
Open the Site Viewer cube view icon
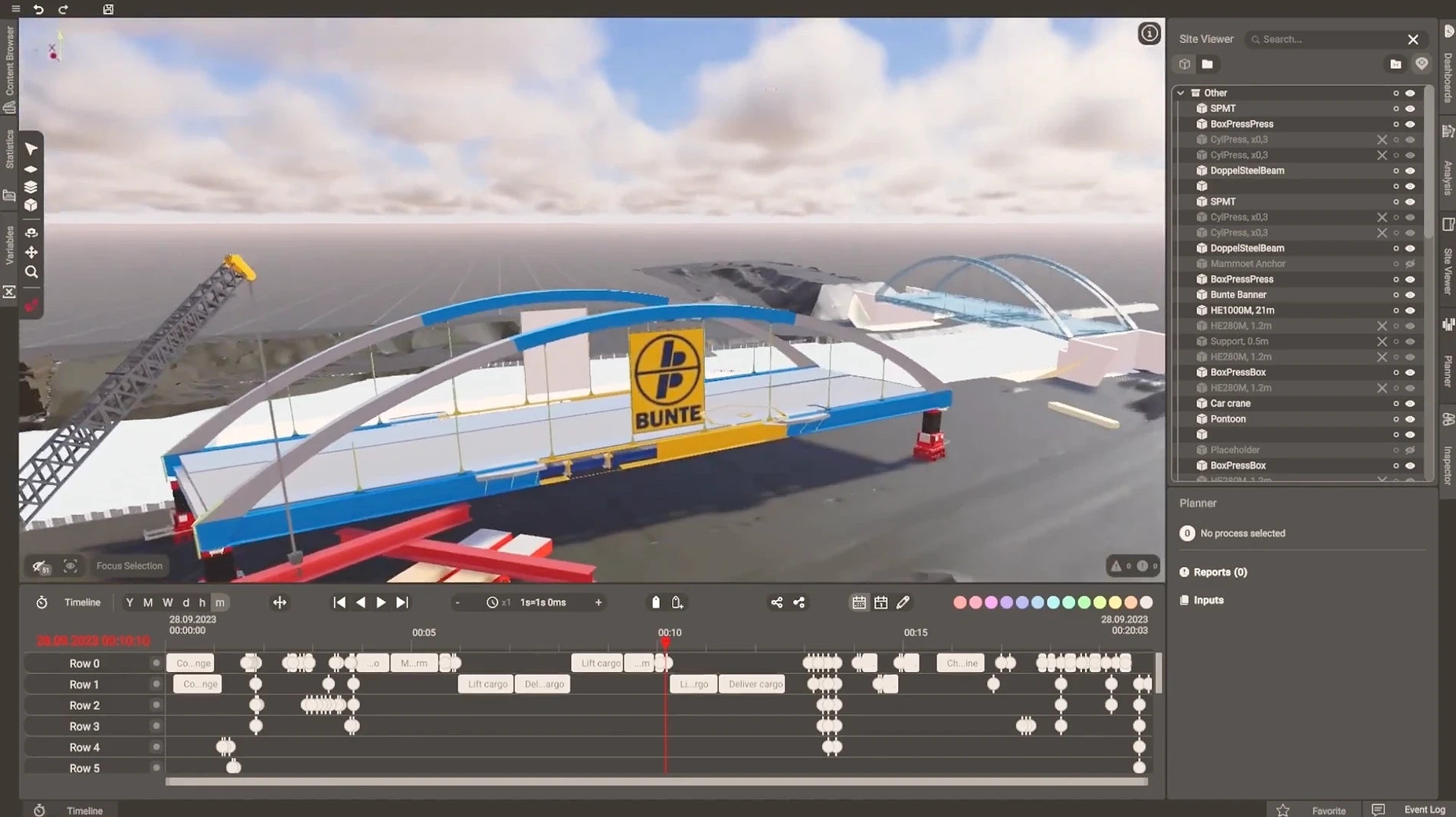1185,64
